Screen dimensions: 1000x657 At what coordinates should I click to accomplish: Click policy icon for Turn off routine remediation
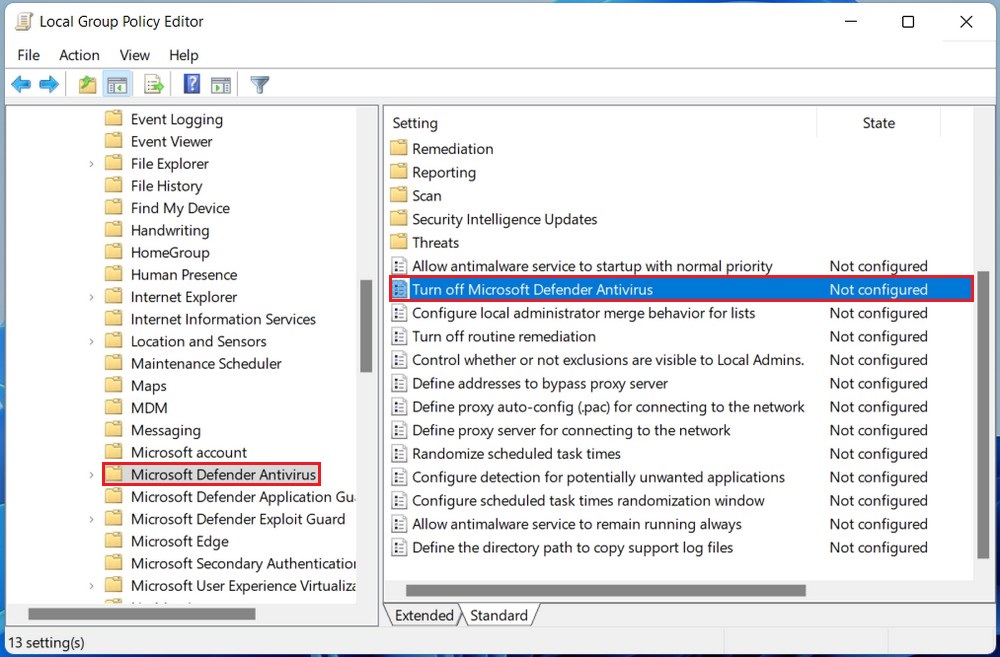(399, 336)
